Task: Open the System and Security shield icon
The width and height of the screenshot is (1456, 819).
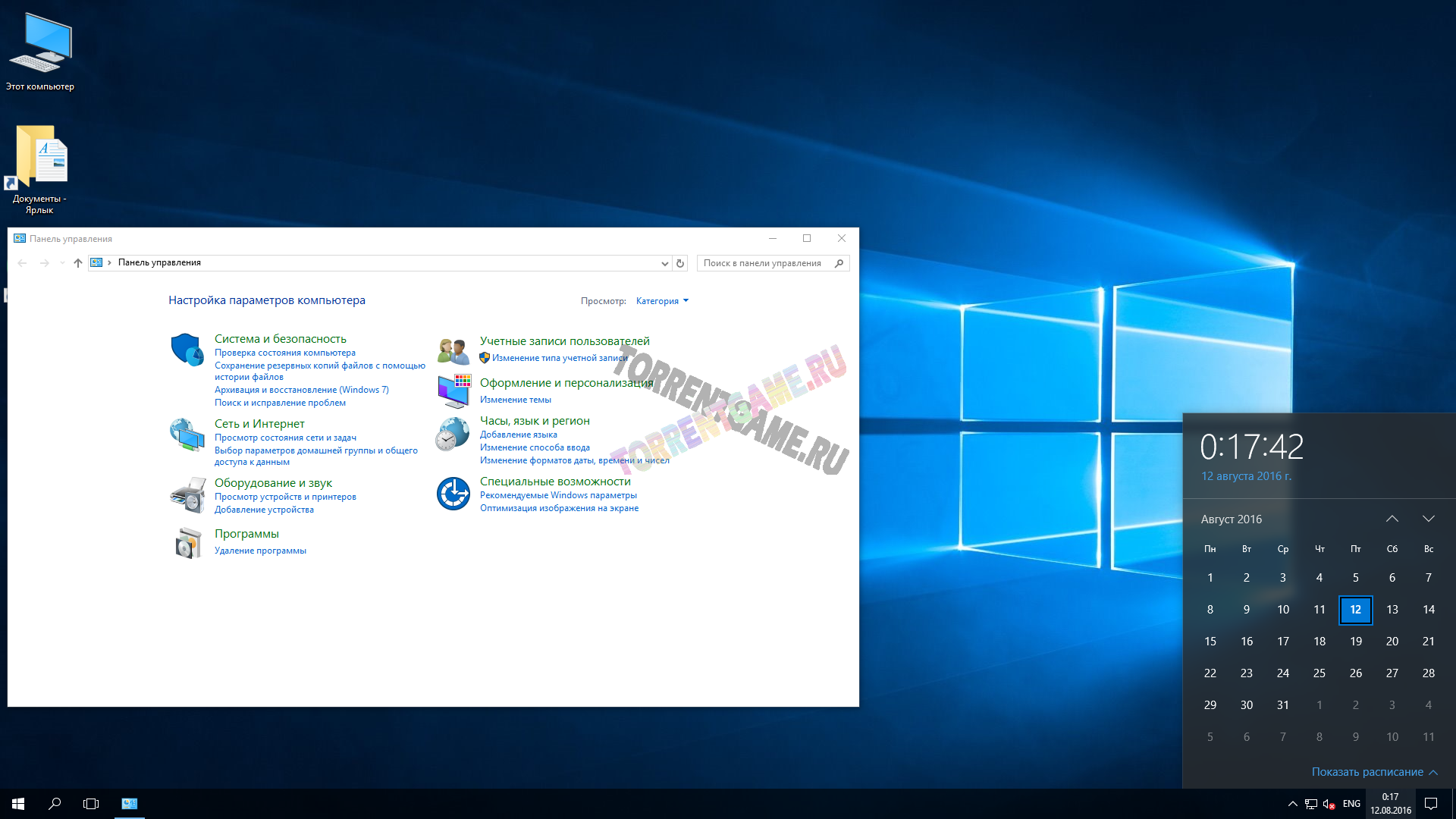Action: click(x=187, y=350)
